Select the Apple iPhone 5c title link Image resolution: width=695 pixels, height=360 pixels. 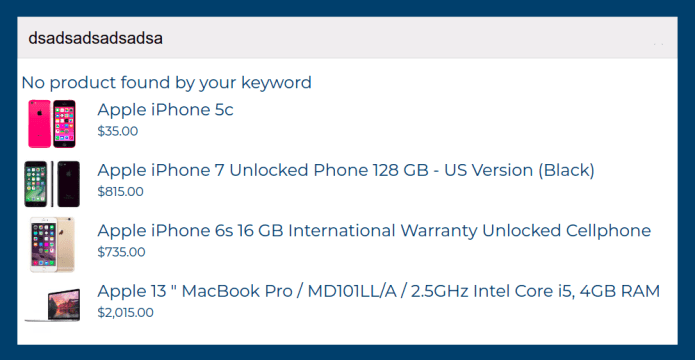pyautogui.click(x=165, y=110)
